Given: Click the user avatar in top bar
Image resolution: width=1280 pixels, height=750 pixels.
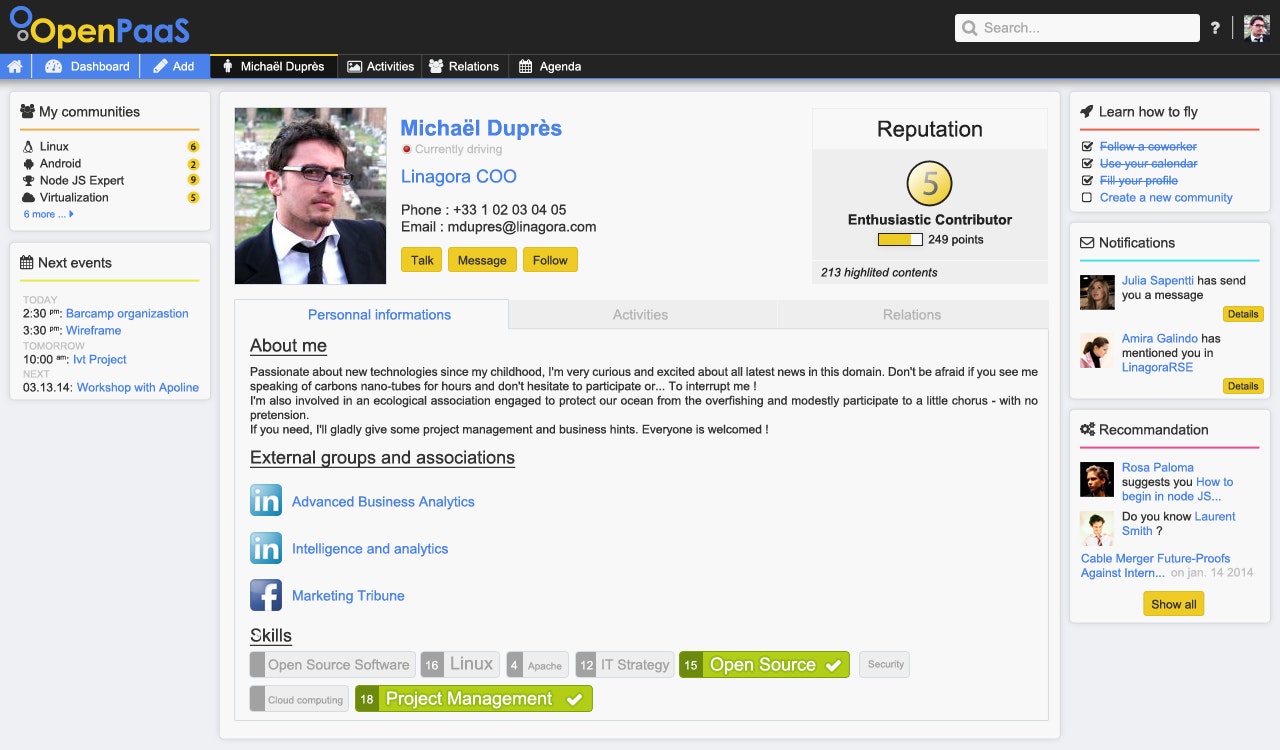Looking at the screenshot, I should point(1256,28).
